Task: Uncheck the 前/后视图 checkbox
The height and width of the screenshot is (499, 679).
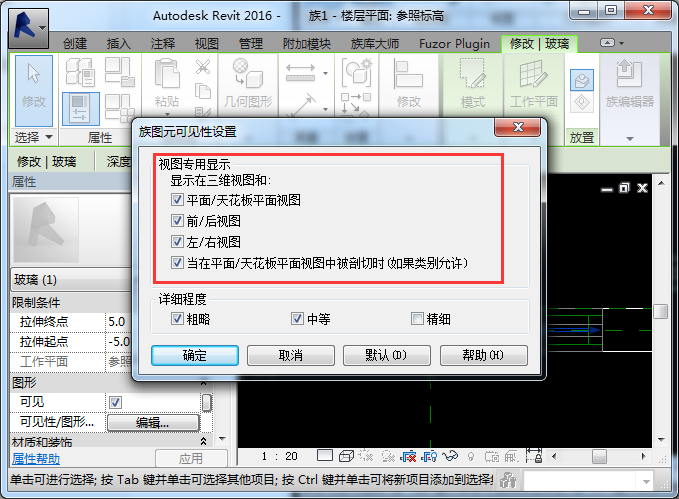Action: coord(177,221)
